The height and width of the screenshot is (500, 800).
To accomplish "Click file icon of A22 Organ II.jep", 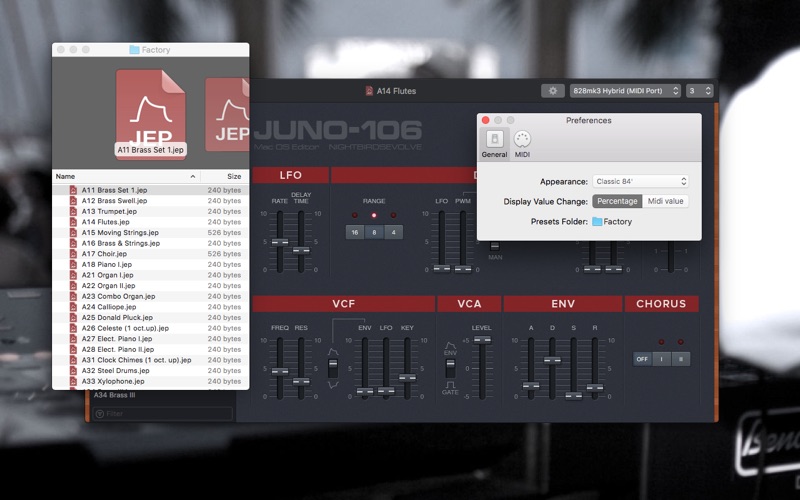I will (x=73, y=286).
